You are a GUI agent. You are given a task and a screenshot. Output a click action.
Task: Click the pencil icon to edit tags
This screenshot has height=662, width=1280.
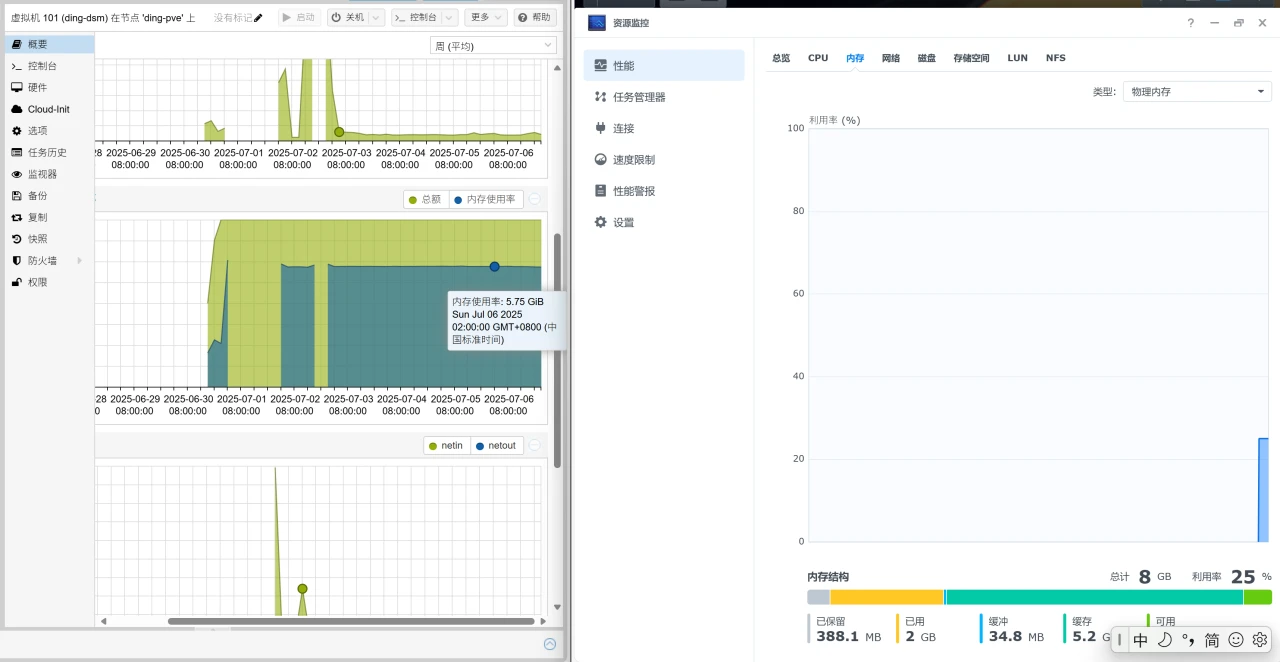click(258, 18)
